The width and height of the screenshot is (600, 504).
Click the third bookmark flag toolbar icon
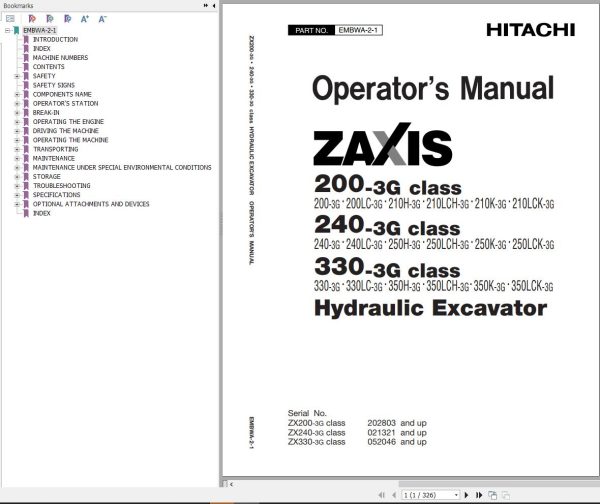[67, 18]
